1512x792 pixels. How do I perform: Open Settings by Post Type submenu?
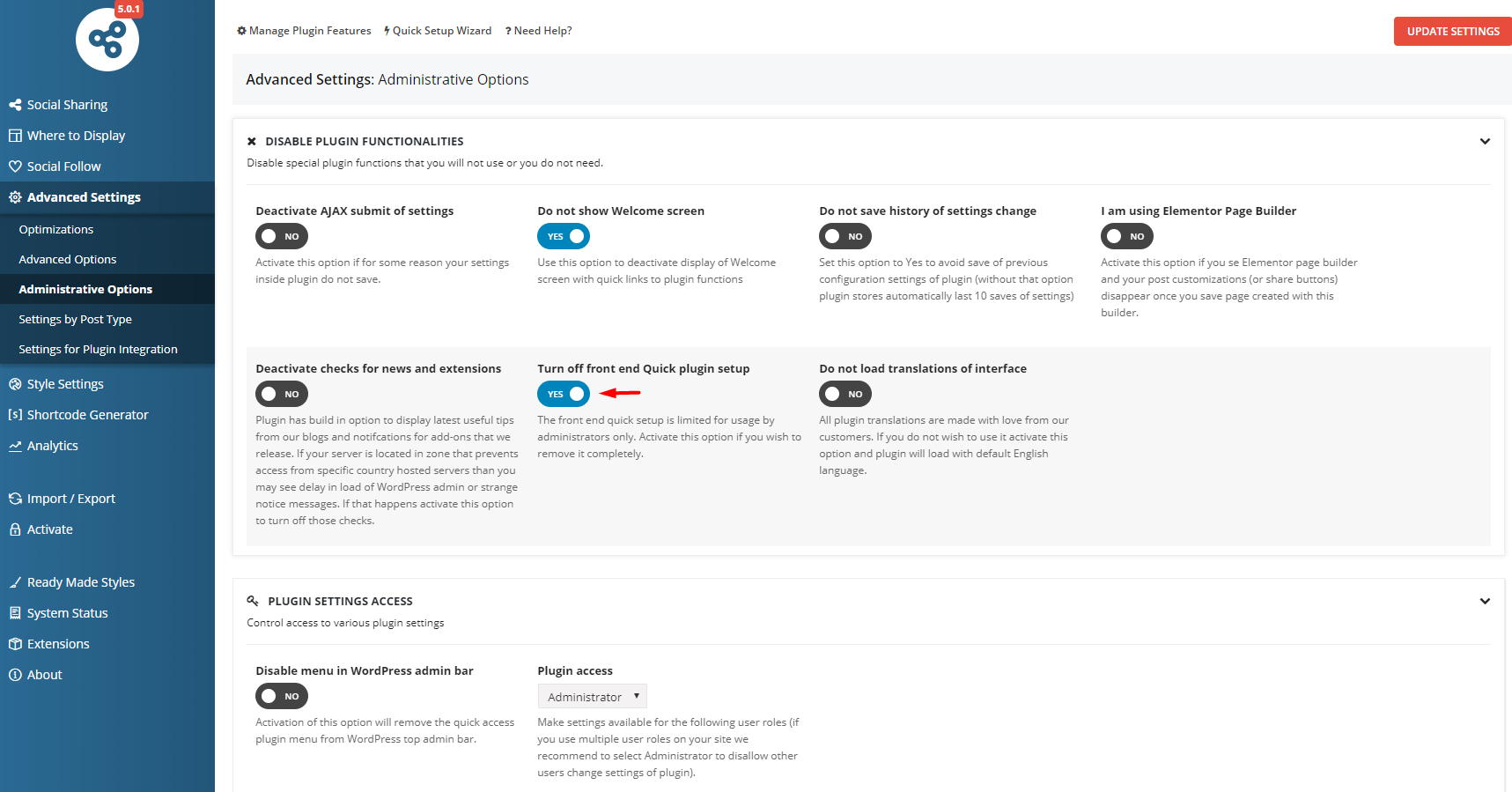pyautogui.click(x=75, y=319)
